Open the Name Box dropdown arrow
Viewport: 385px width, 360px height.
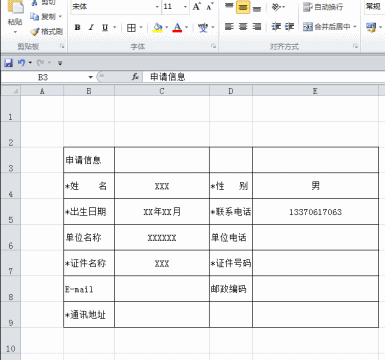click(90, 77)
